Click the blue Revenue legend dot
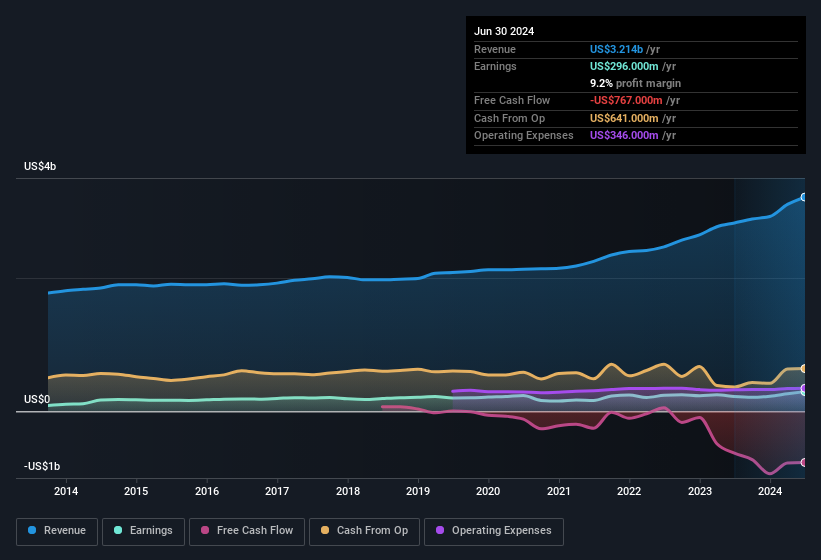 coord(32,531)
